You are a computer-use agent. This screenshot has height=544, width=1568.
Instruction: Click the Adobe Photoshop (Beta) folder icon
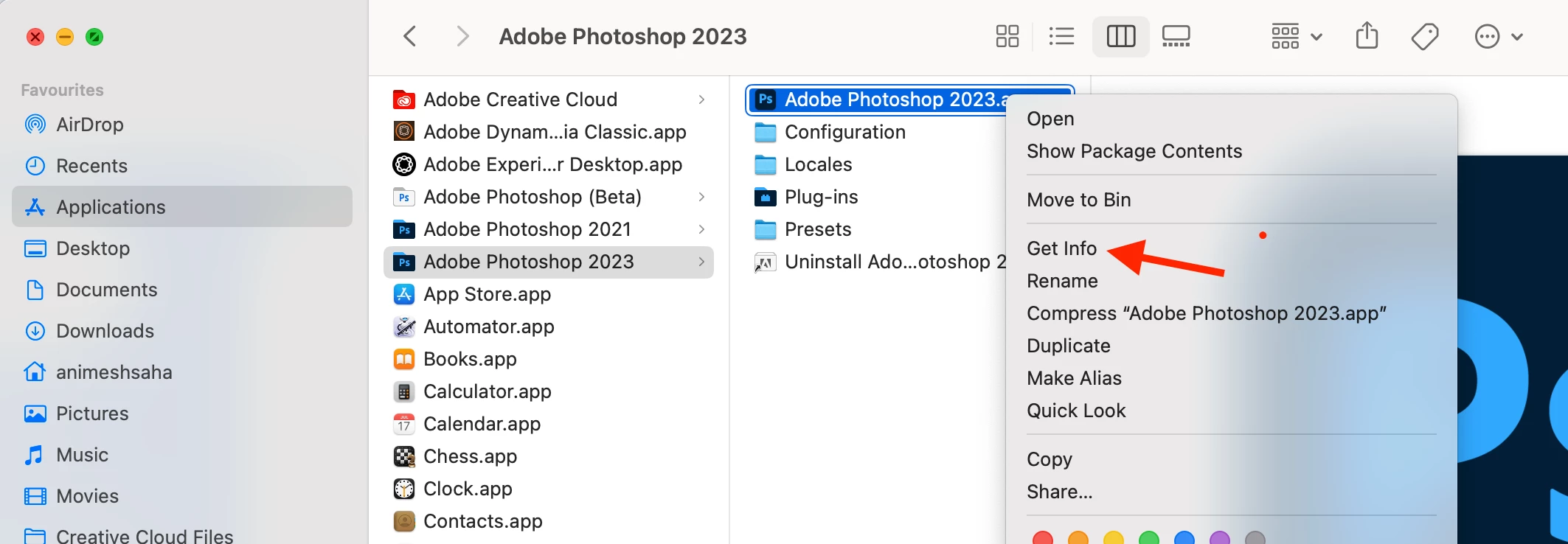click(x=404, y=197)
